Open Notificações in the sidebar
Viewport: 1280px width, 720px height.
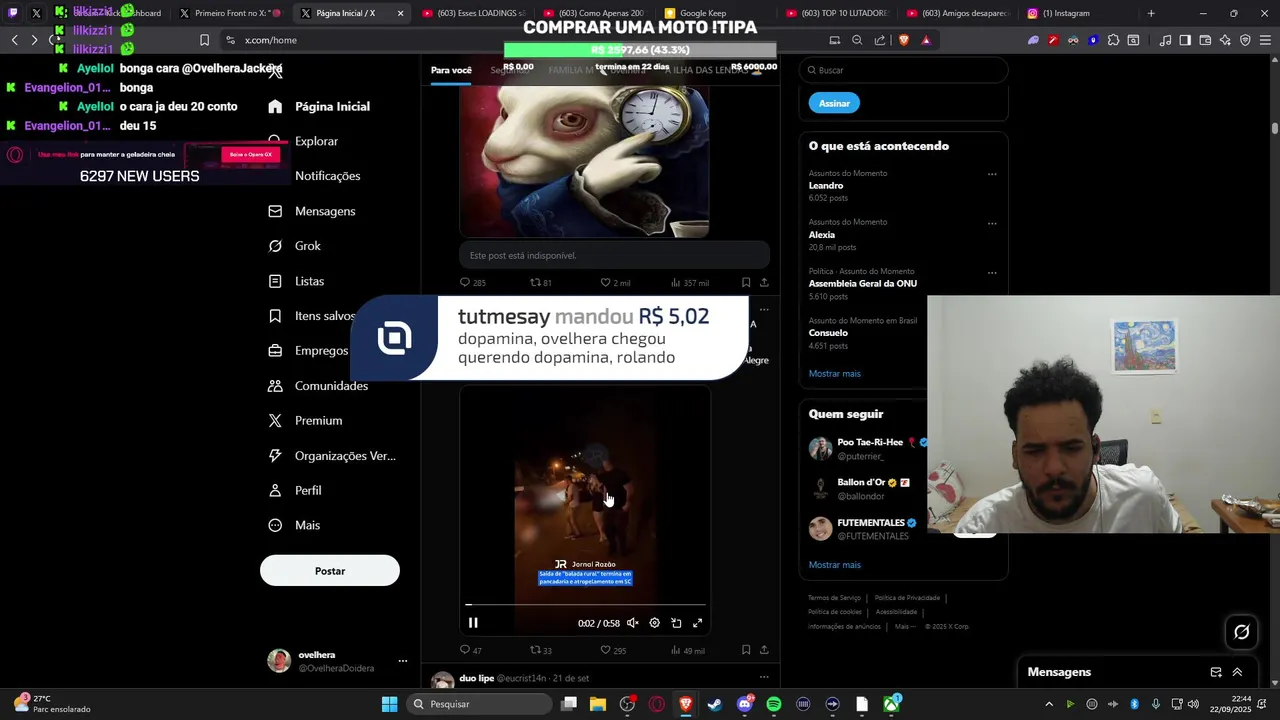tap(327, 176)
